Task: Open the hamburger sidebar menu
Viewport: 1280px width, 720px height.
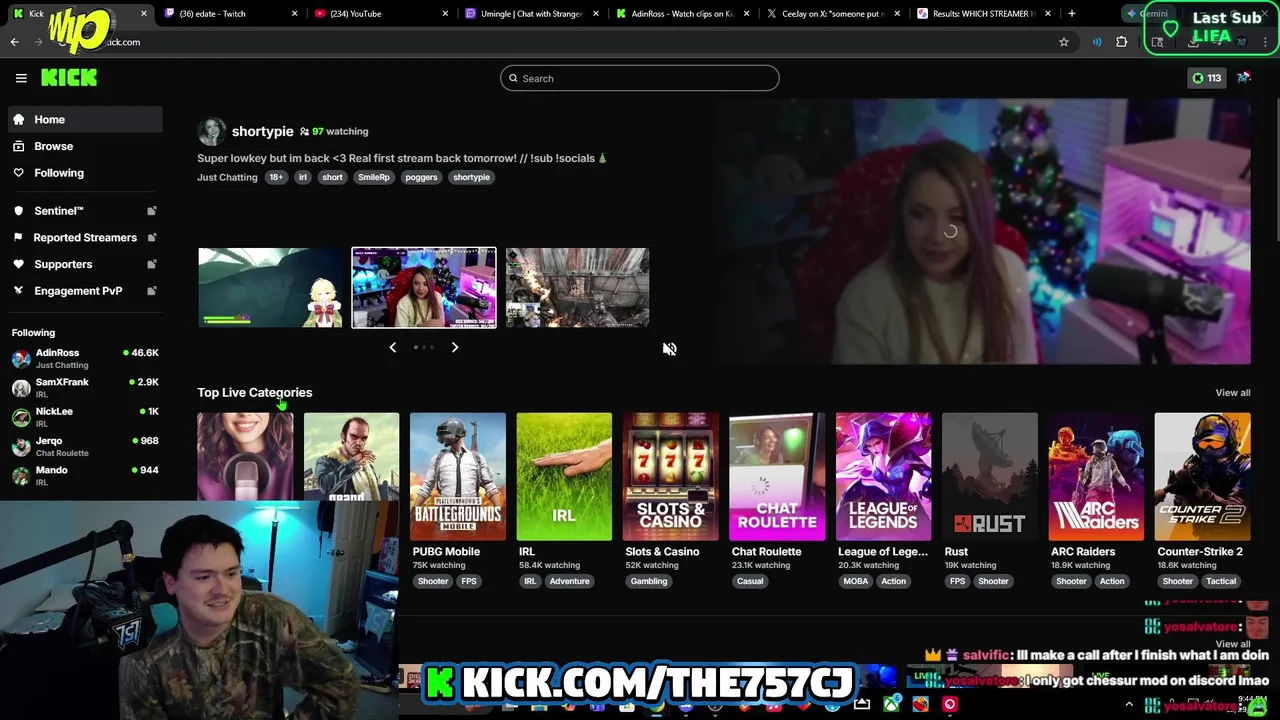Action: [21, 78]
